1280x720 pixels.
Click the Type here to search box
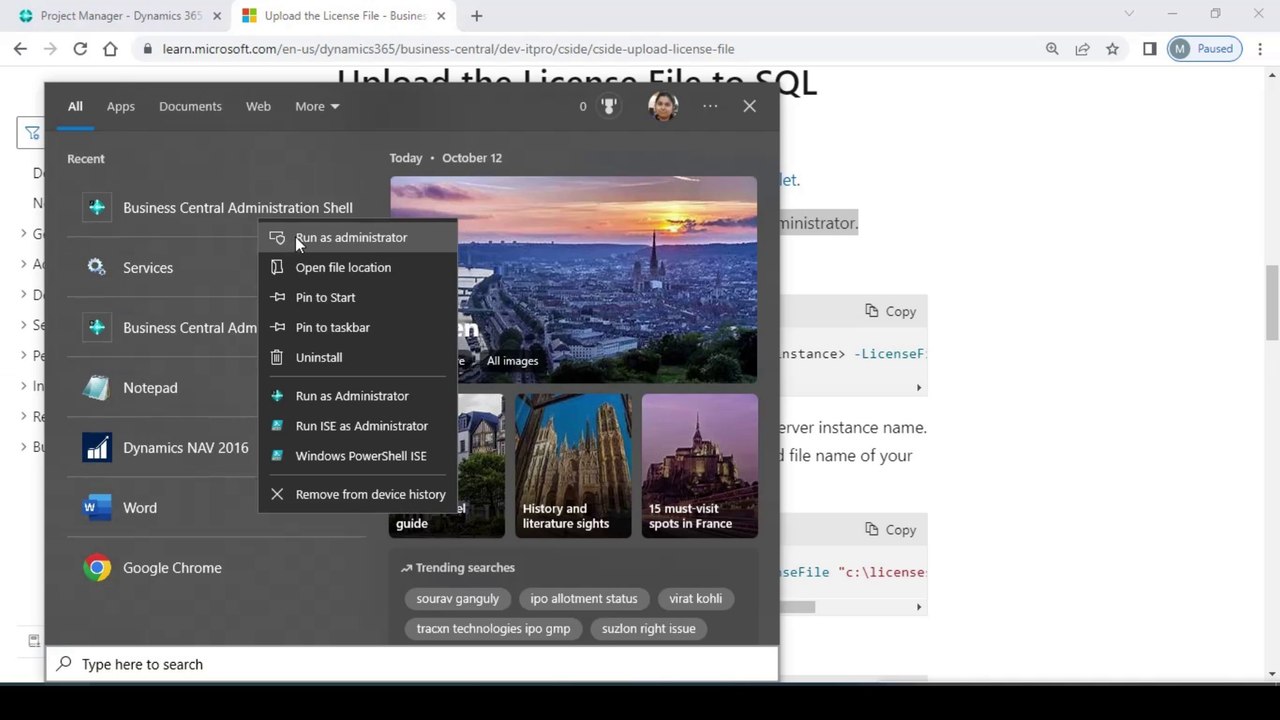(x=412, y=664)
